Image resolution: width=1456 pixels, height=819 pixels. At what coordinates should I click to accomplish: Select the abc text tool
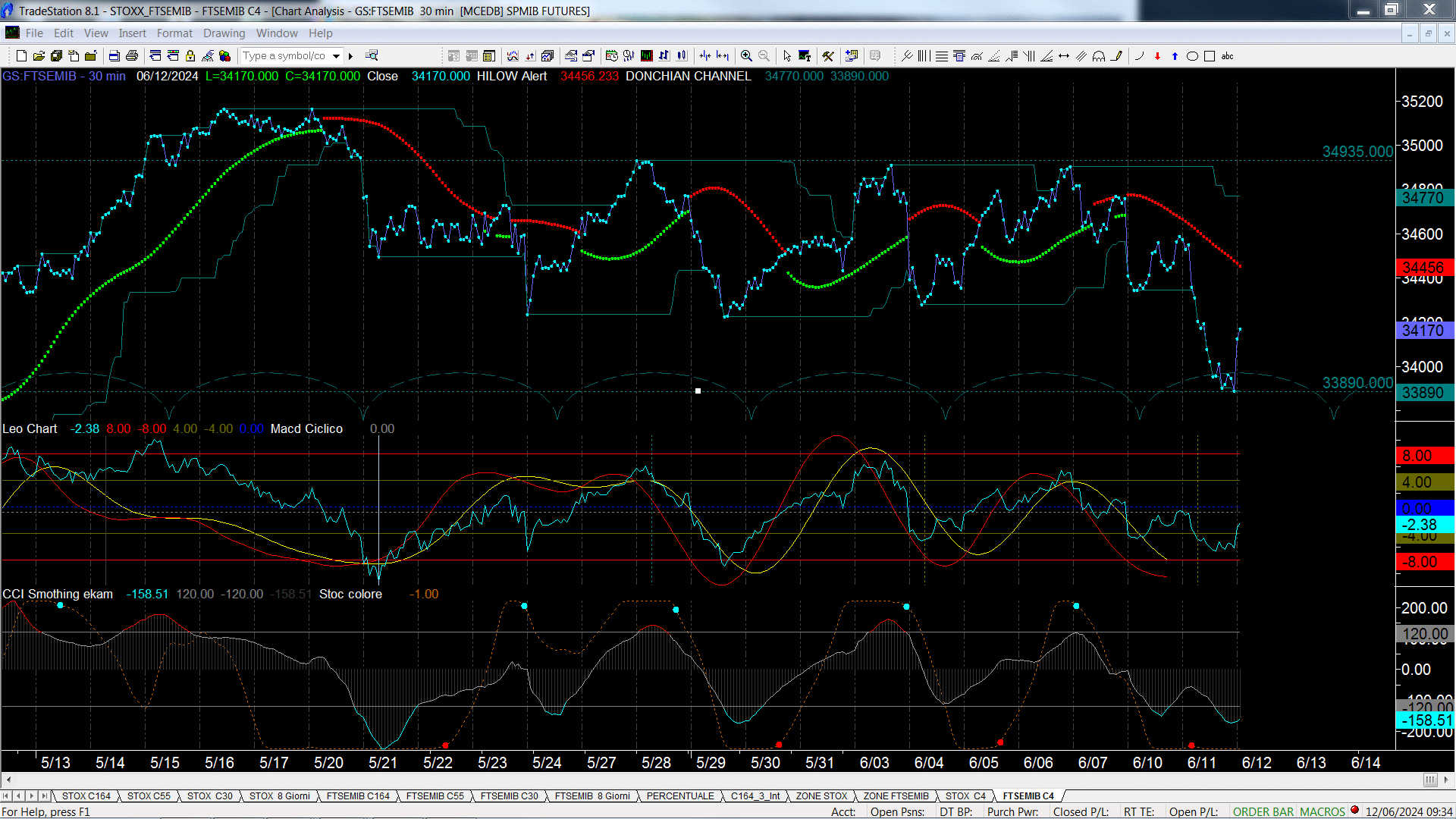1227,56
